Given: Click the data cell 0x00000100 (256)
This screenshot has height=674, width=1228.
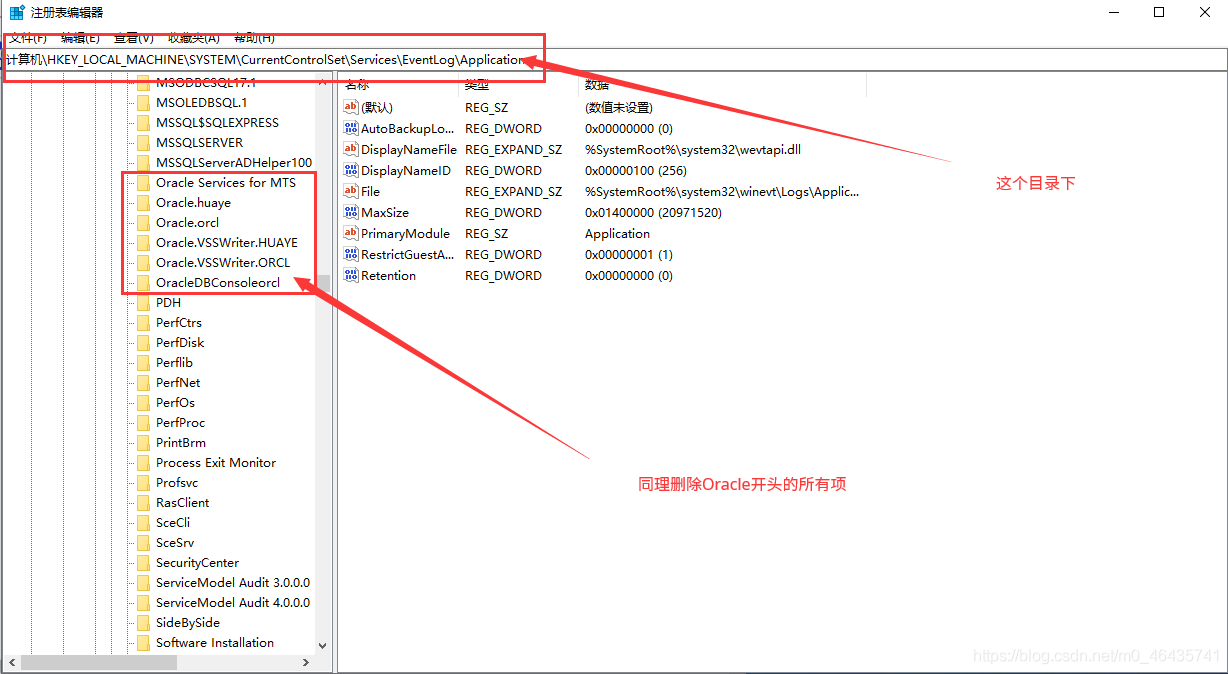Looking at the screenshot, I should pos(636,170).
